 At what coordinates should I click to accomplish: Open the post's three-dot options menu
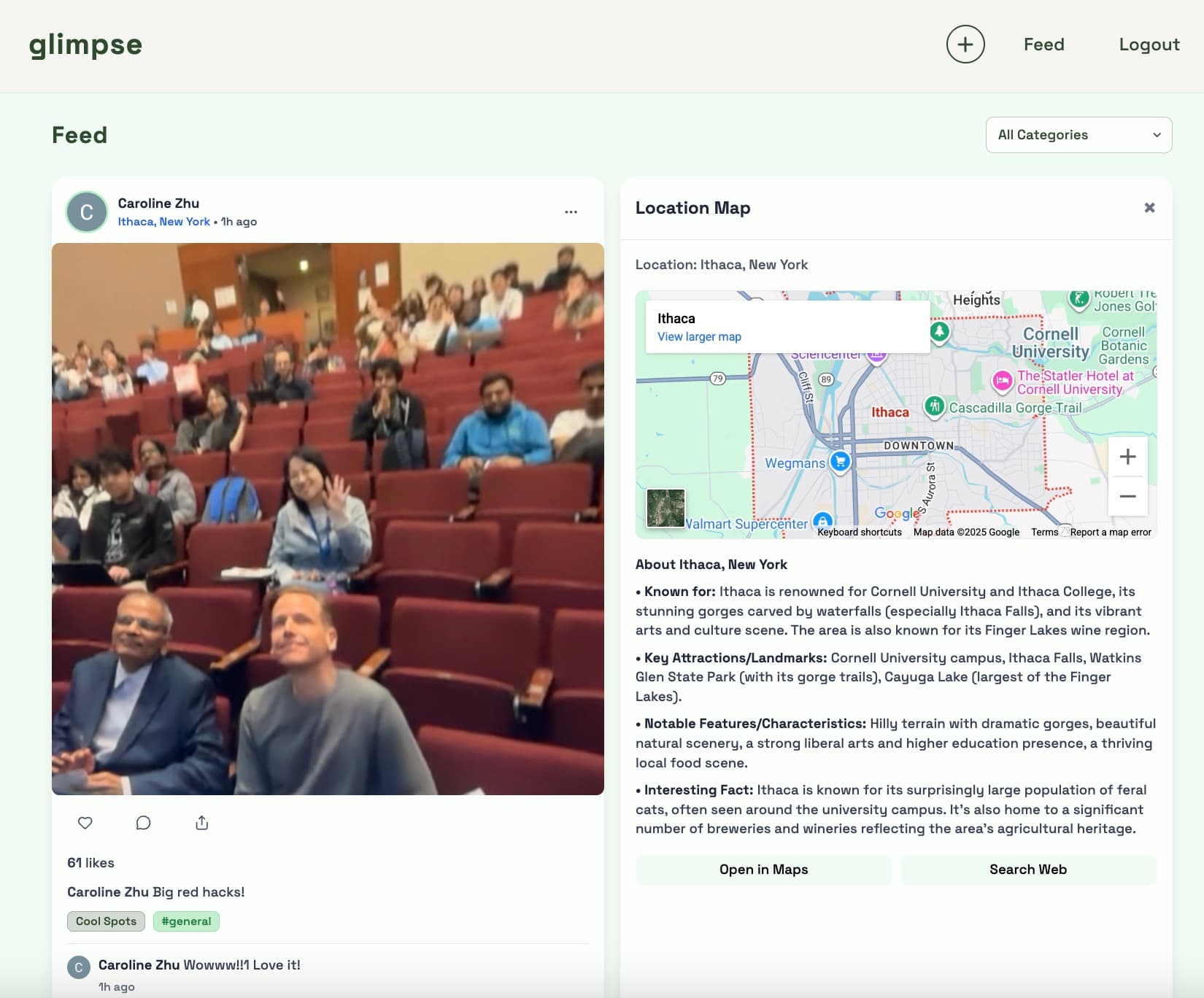point(571,212)
